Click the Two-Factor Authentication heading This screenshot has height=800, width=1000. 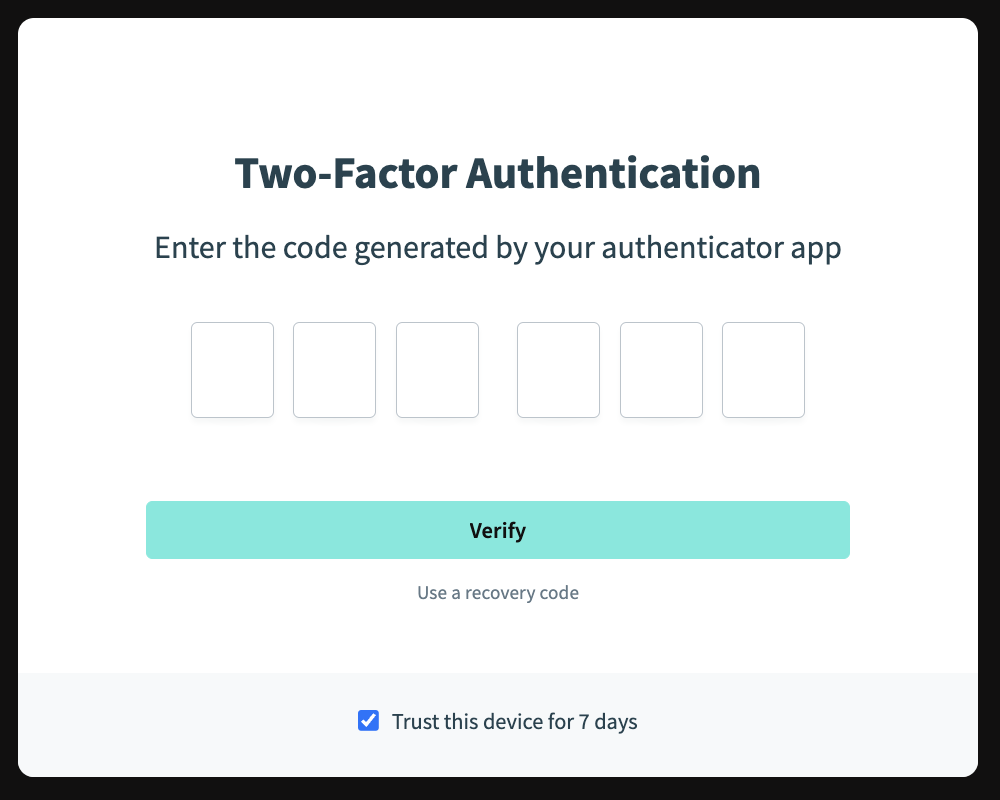pos(498,173)
